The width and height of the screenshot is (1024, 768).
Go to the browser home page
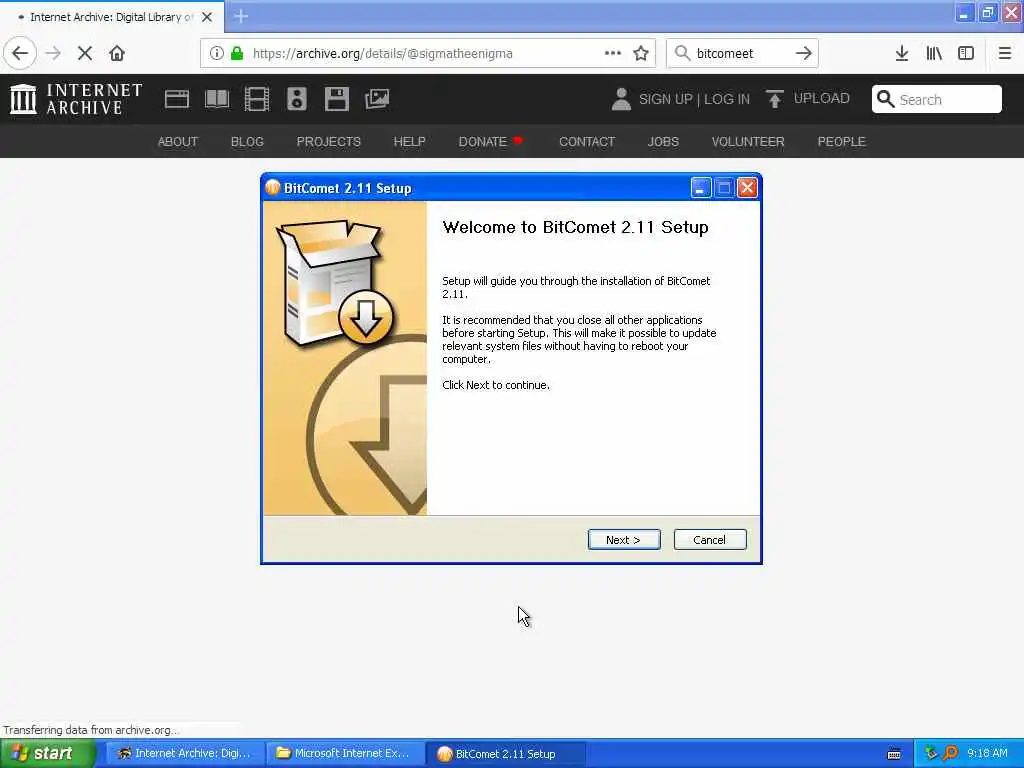click(x=117, y=54)
